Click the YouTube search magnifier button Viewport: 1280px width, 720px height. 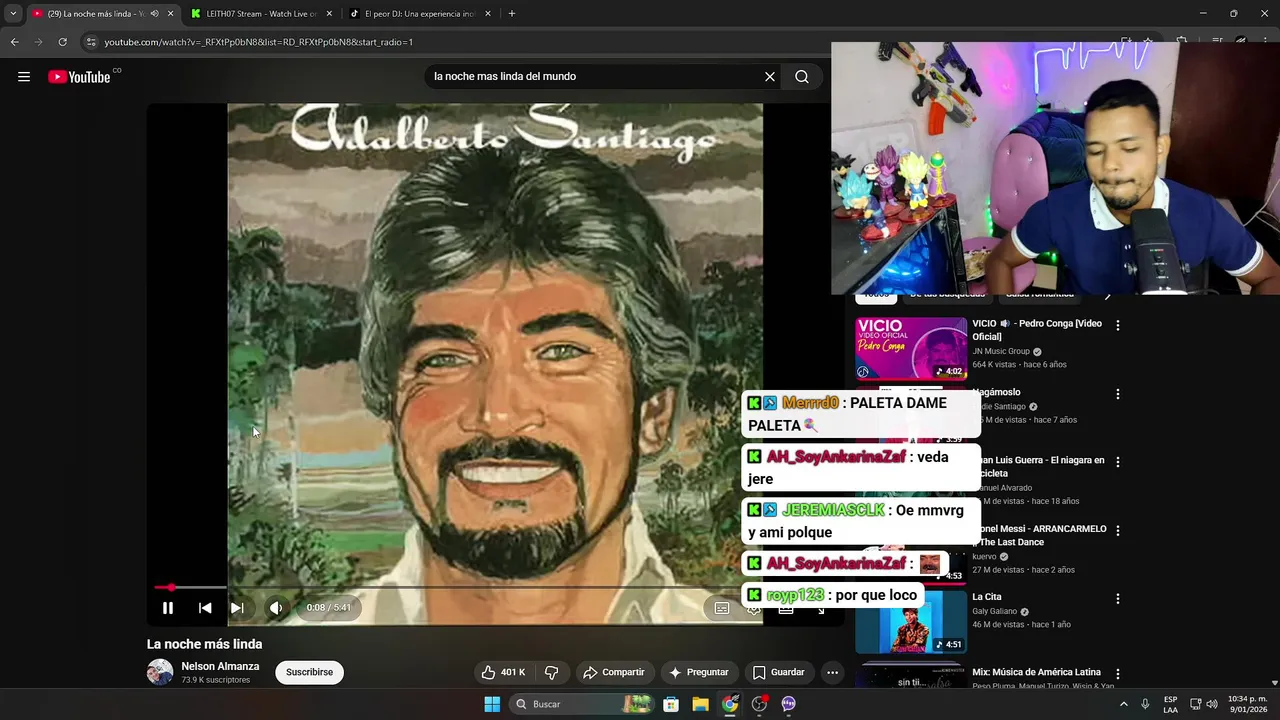pyautogui.click(x=802, y=77)
